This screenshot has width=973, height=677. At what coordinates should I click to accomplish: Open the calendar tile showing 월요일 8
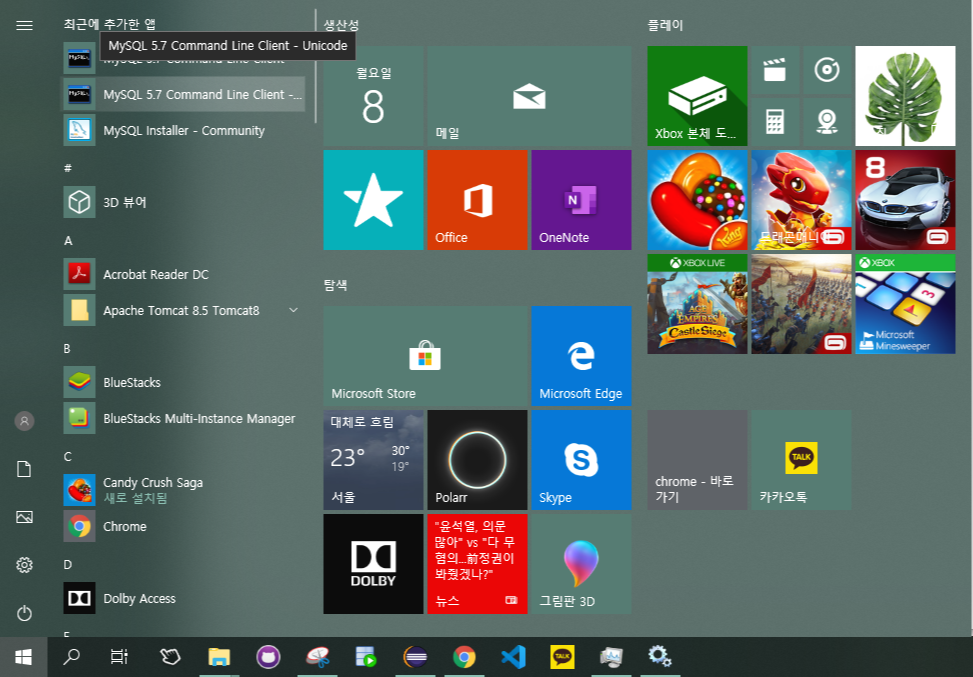(373, 96)
